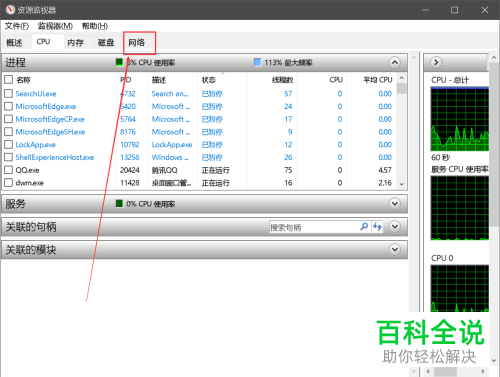Image resolution: width=500 pixels, height=377 pixels.
Task: Click PID 10792 cell
Action: pos(130,144)
